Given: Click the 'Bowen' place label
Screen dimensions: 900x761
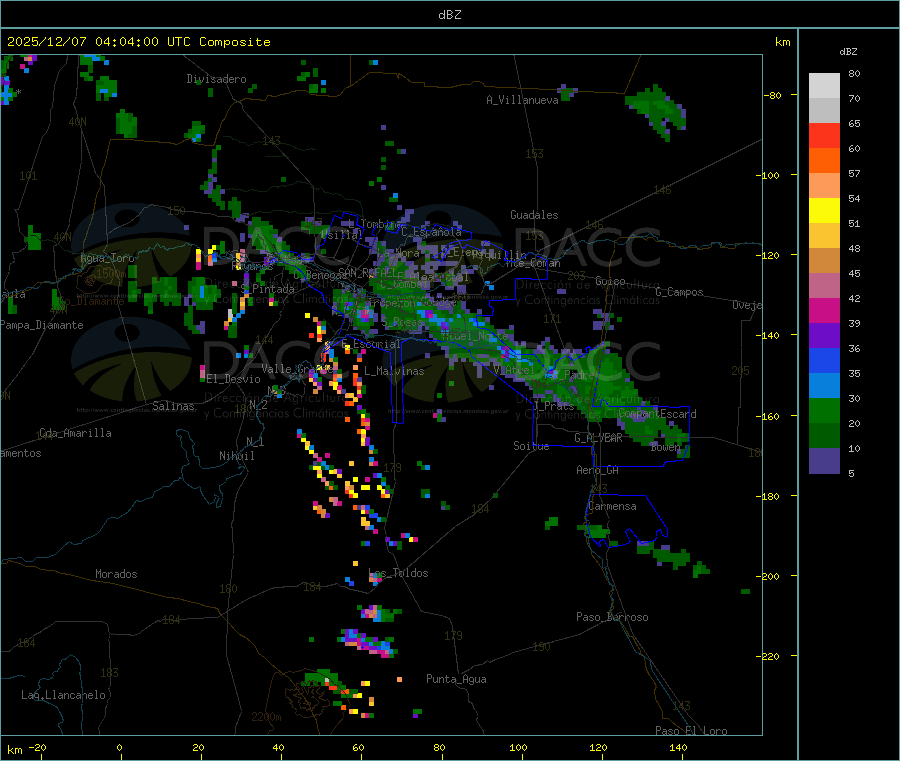Looking at the screenshot, I should click(665, 446).
